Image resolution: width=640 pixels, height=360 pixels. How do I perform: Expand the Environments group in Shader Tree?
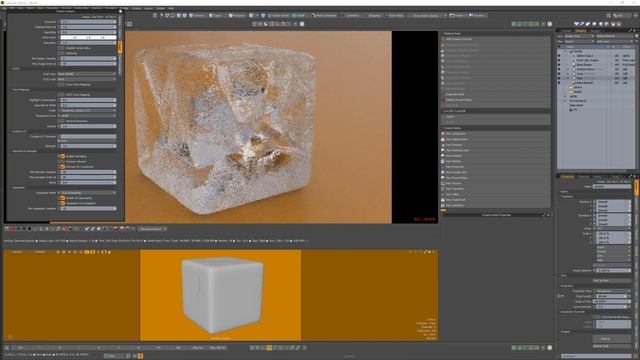tap(565, 101)
